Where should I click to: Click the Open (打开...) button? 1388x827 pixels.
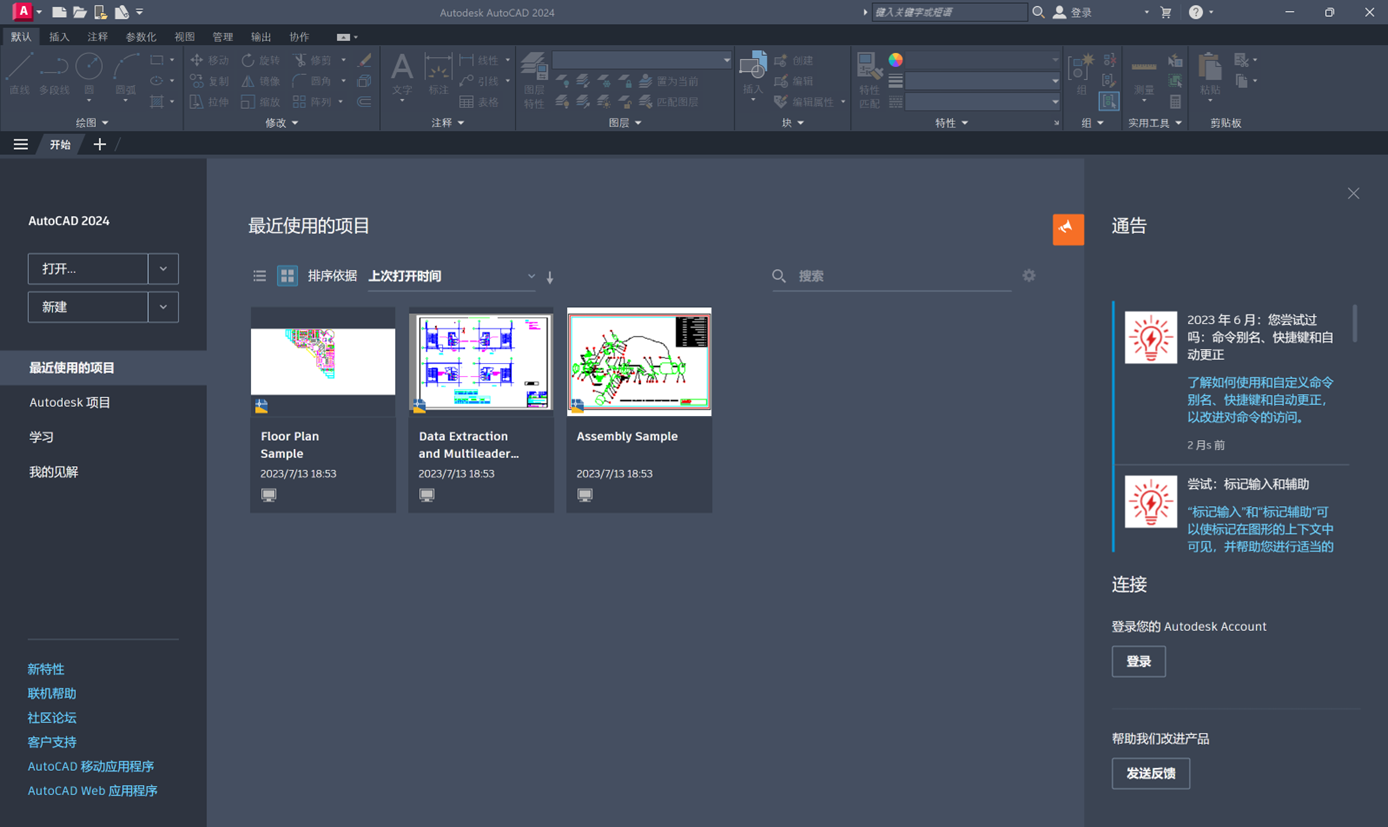(88, 269)
